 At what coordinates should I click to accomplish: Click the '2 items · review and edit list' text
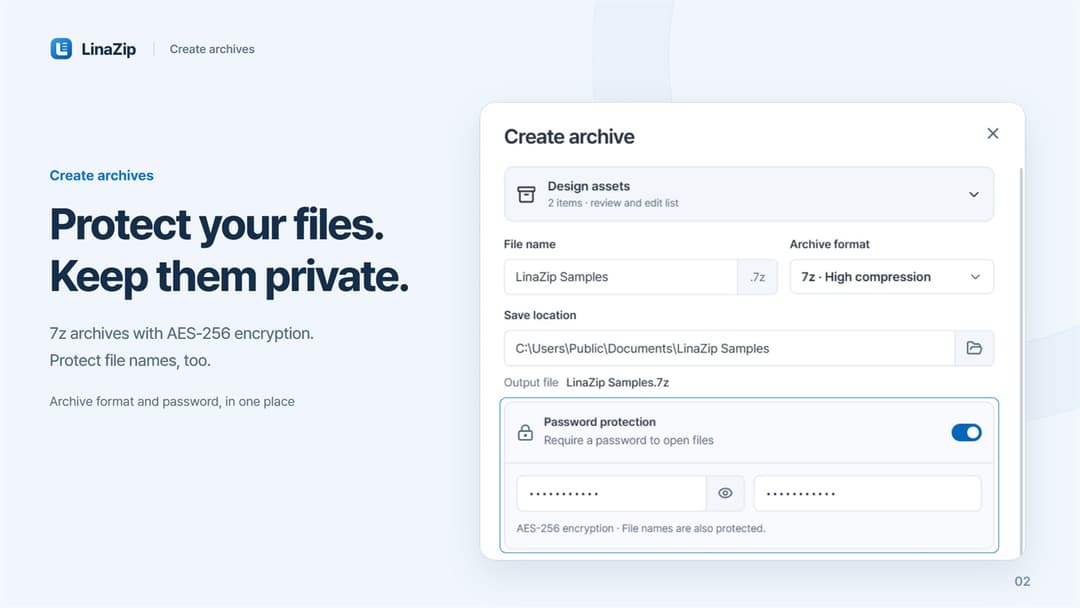613,203
